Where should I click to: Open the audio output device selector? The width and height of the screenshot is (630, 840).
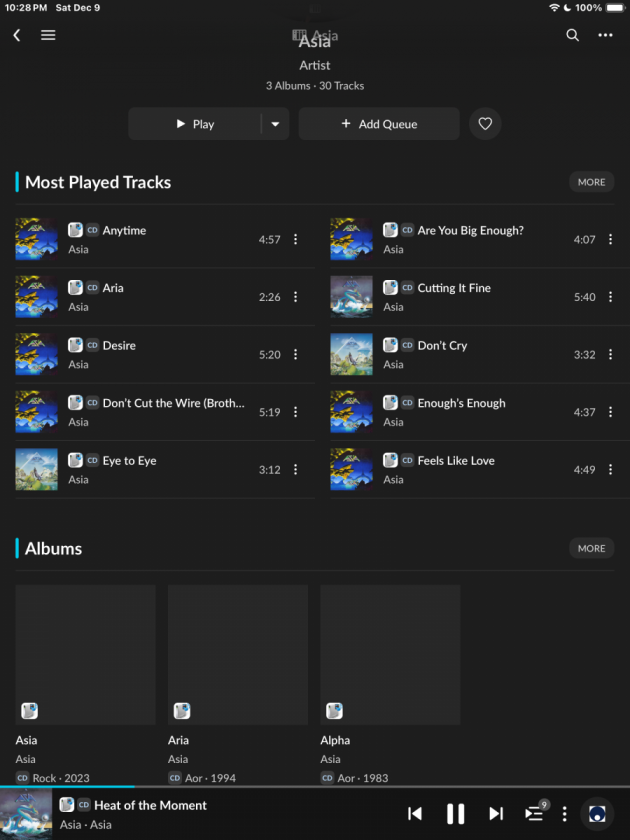(x=597, y=814)
